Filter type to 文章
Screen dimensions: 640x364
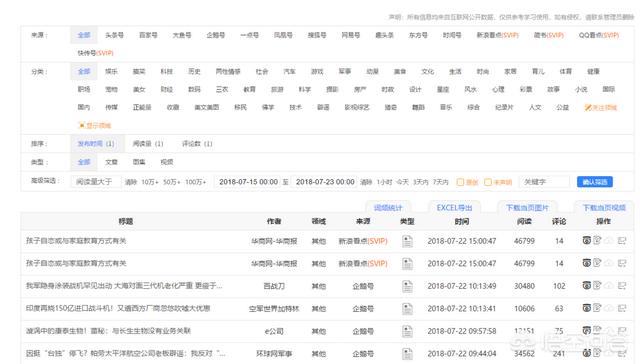(111, 162)
